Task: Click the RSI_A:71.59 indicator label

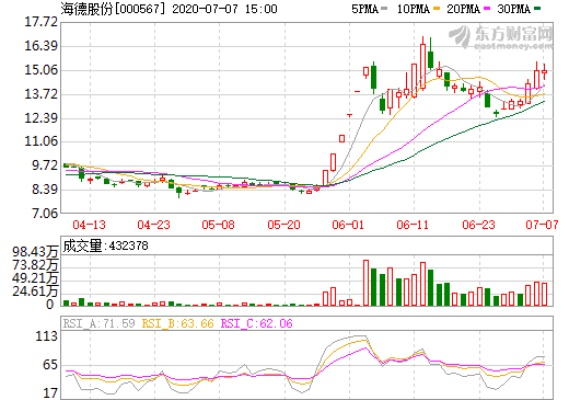Action: [99, 323]
